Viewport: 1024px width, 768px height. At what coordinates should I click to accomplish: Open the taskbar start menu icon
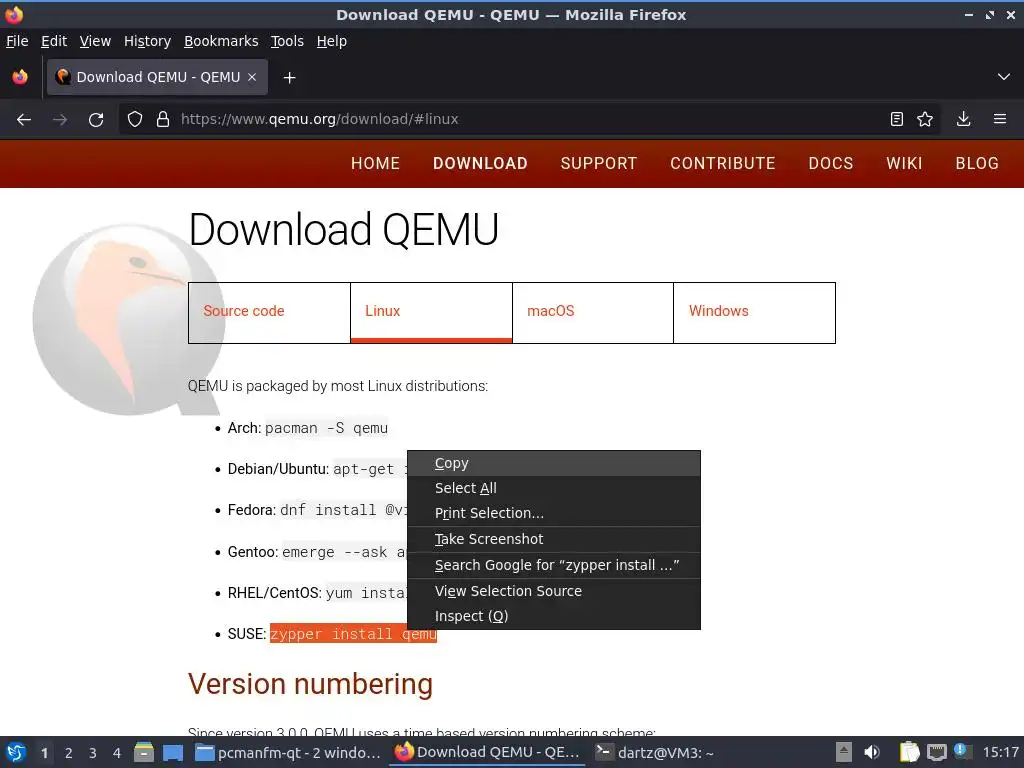pos(16,752)
